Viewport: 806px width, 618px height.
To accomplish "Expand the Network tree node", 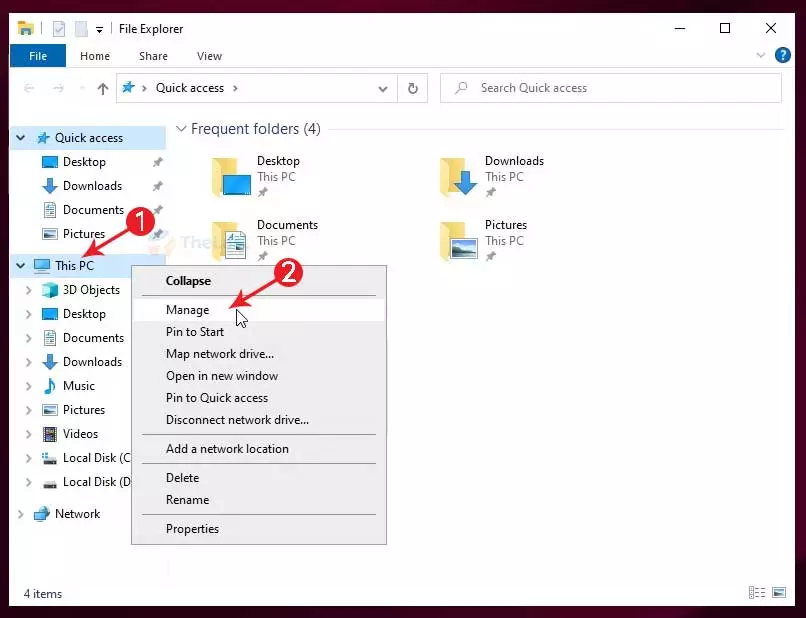I will tap(21, 514).
